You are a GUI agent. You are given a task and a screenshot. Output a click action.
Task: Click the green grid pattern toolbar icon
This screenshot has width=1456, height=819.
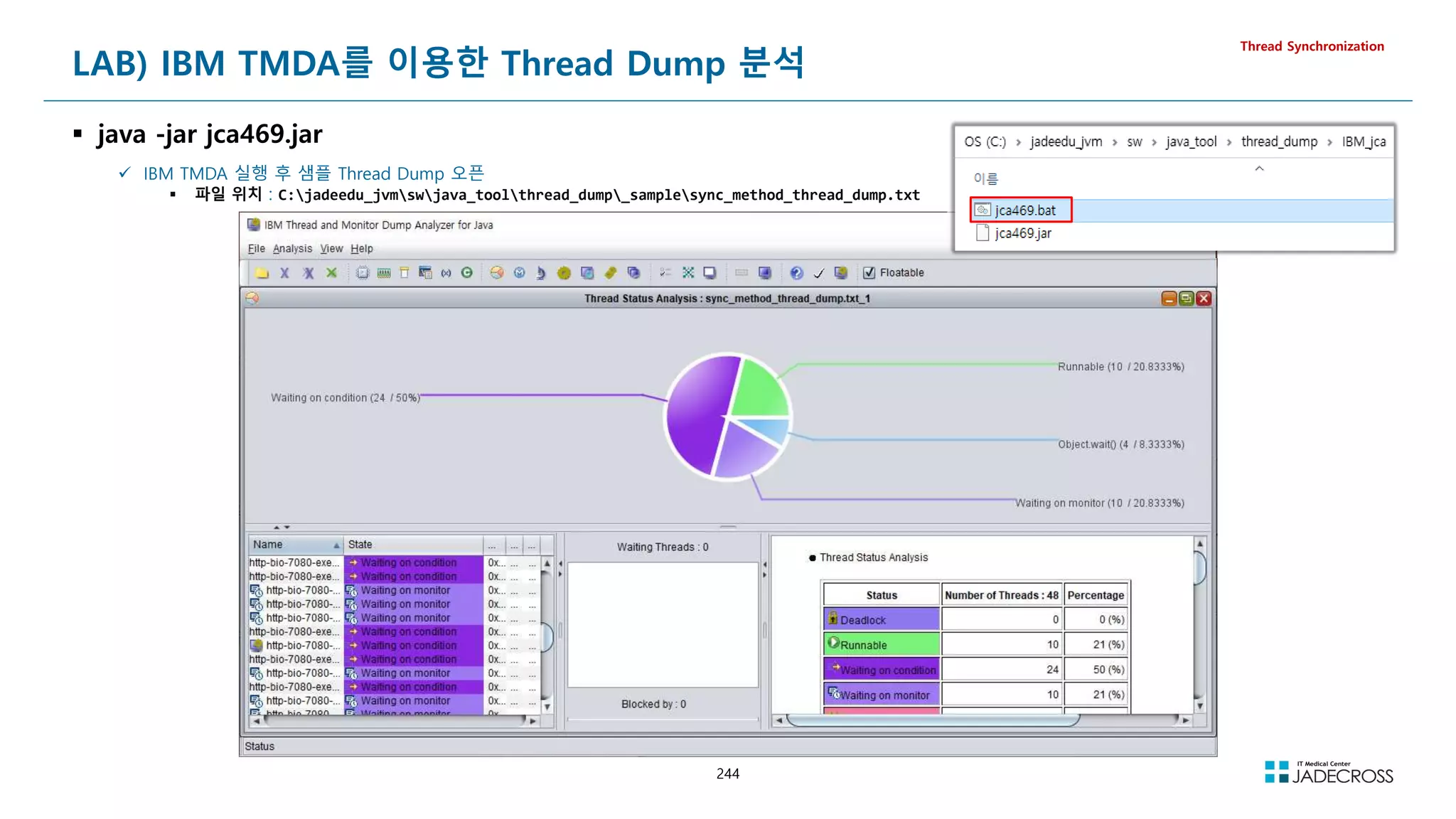(x=688, y=273)
